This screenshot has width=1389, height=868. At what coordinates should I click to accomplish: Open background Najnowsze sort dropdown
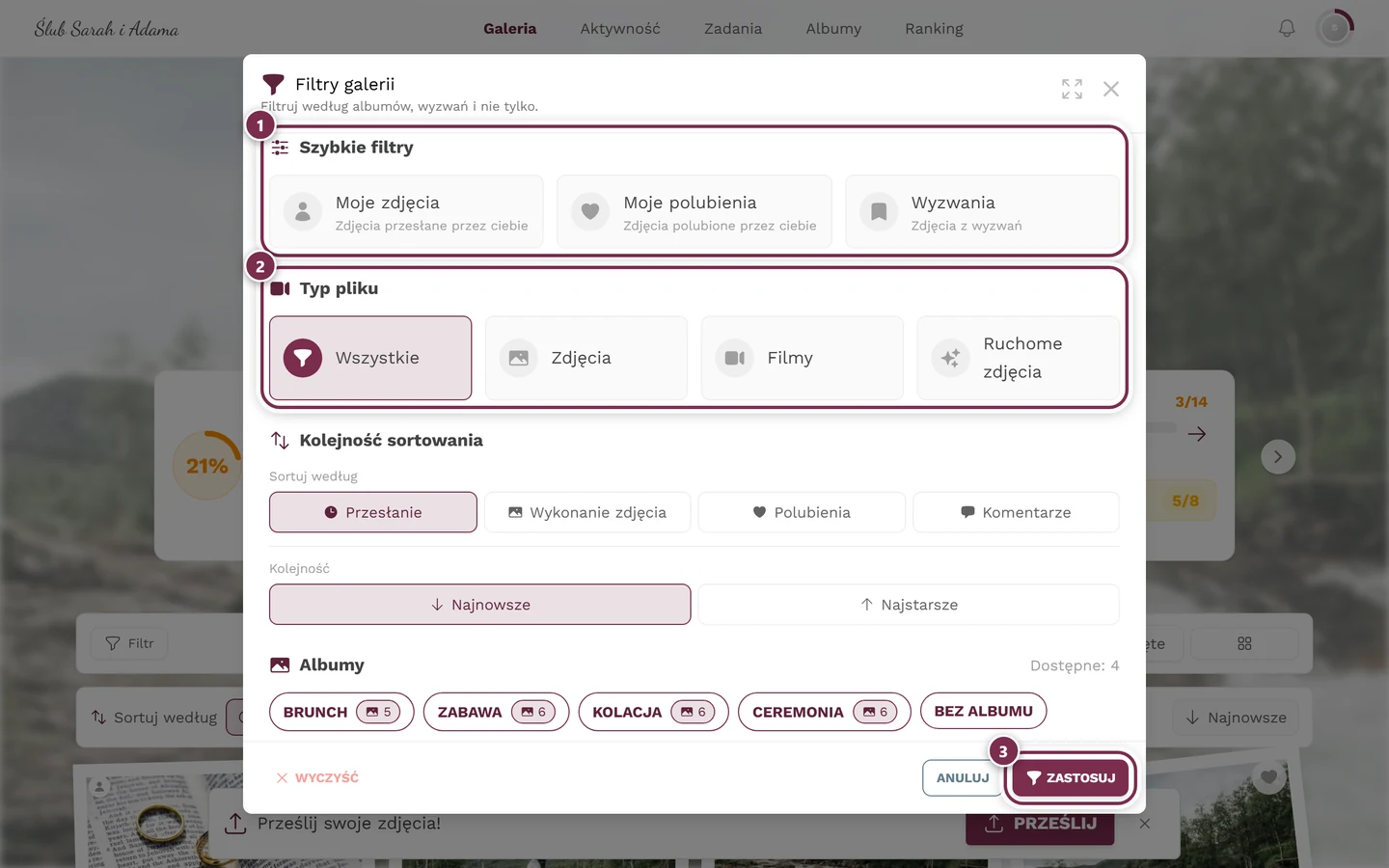(1236, 718)
